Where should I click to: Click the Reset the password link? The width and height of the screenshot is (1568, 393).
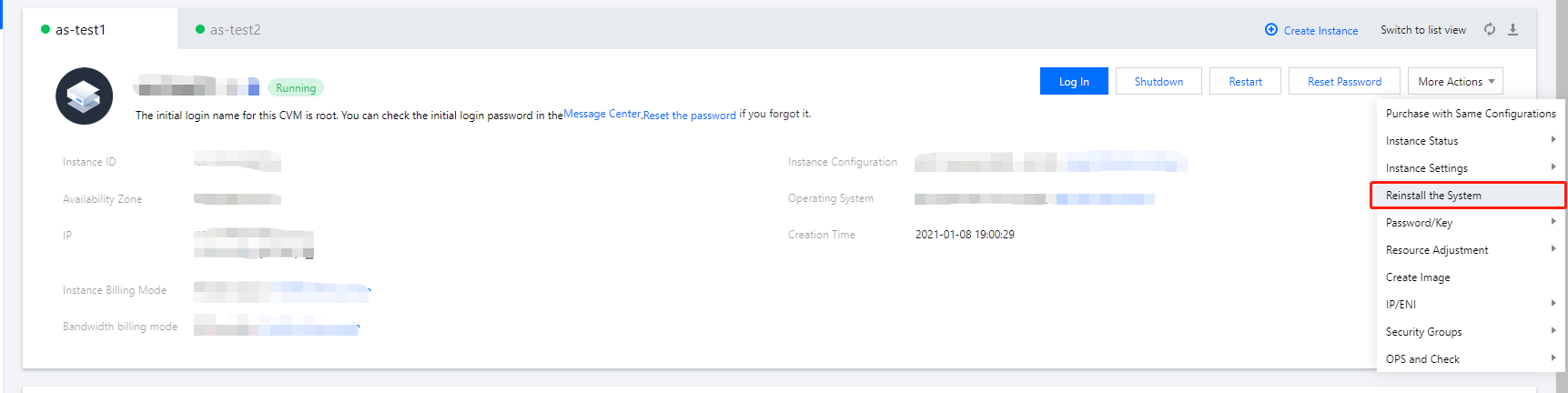coord(689,116)
